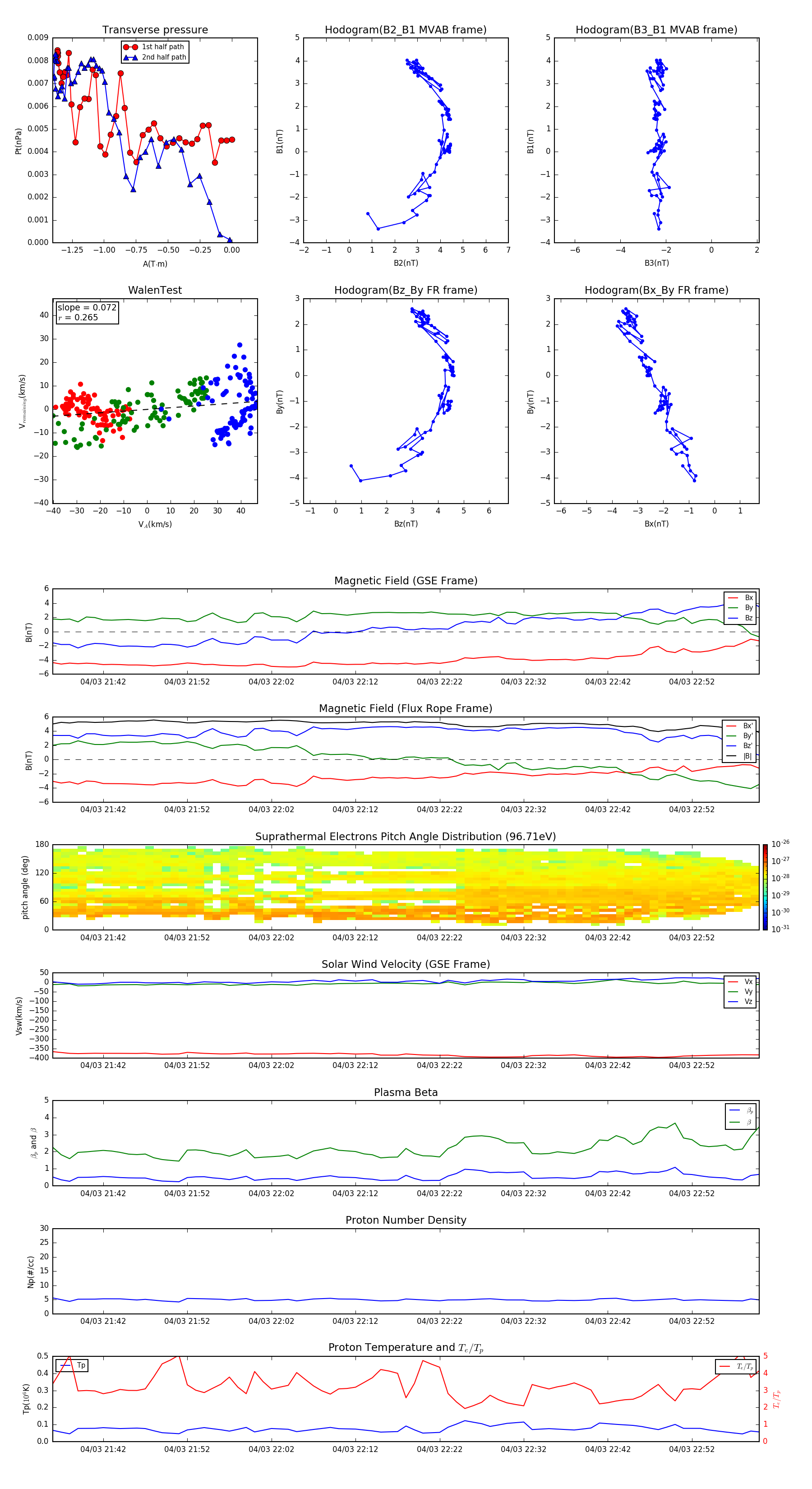Click the "Proton Number Density" title
The height and width of the screenshot is (1489, 812).
tap(406, 1220)
